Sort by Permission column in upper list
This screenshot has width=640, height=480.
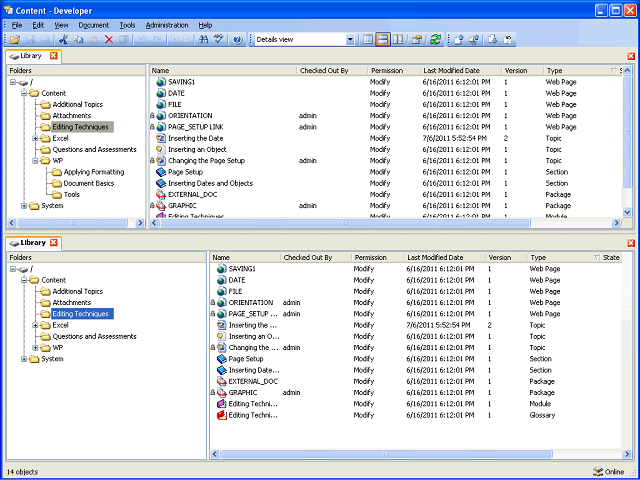coord(394,71)
